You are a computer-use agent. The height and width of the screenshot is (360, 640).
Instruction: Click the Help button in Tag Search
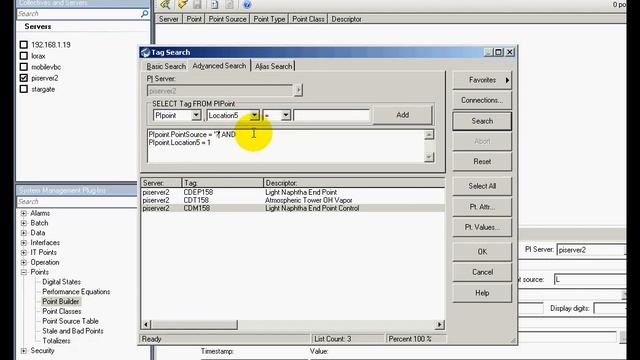pos(482,293)
